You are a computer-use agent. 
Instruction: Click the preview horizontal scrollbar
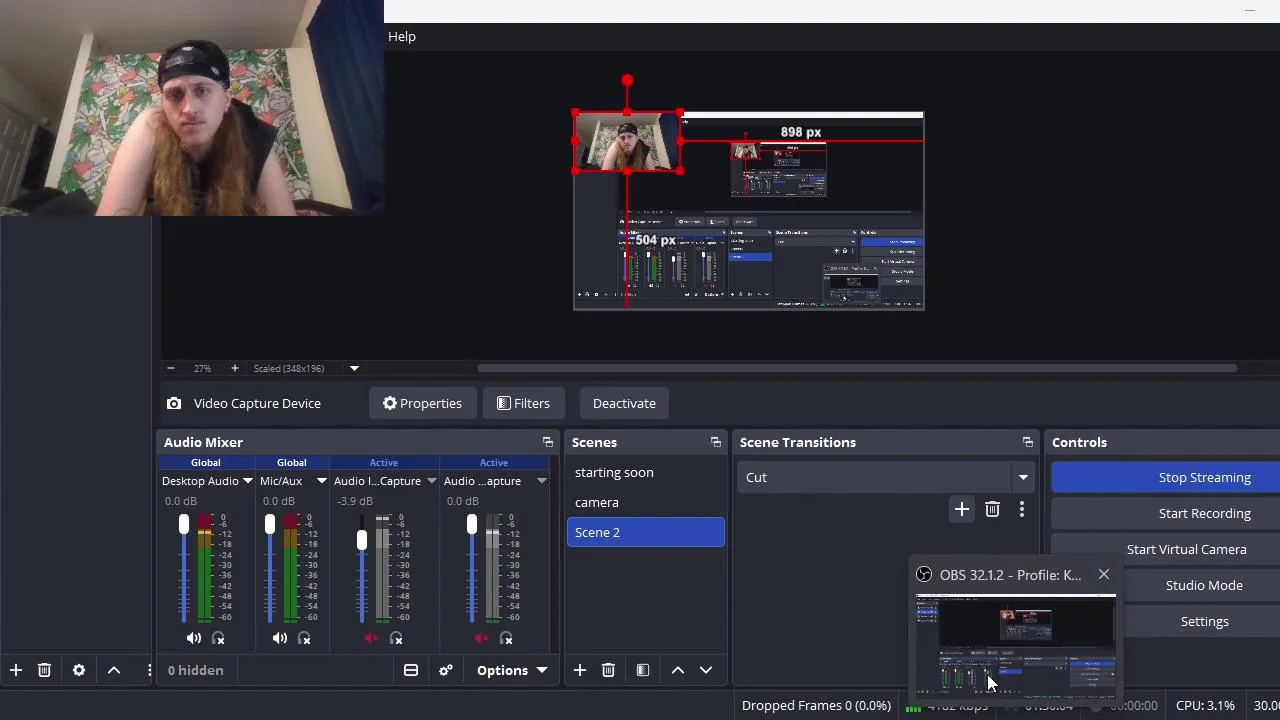857,368
